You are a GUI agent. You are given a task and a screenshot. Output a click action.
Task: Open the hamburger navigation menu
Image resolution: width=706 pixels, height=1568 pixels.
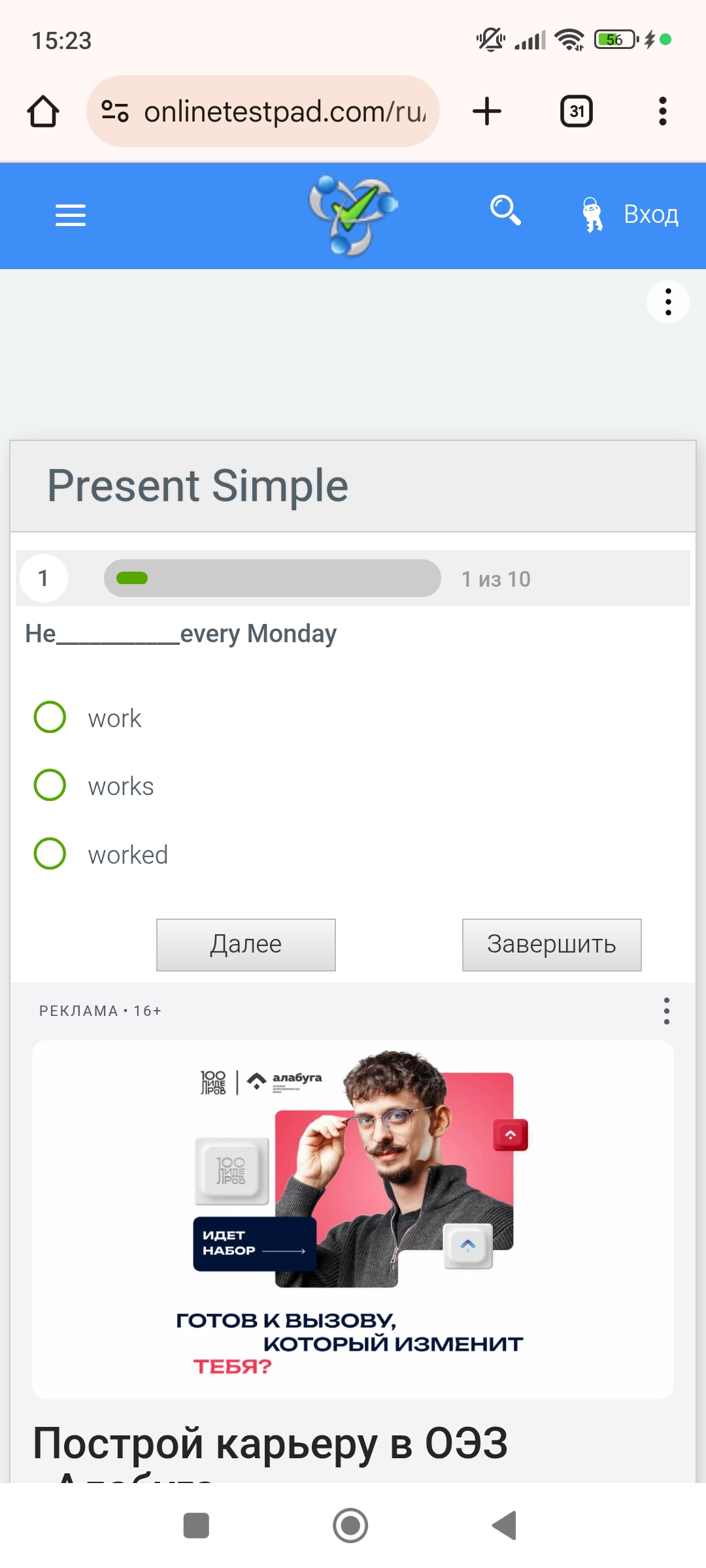71,215
